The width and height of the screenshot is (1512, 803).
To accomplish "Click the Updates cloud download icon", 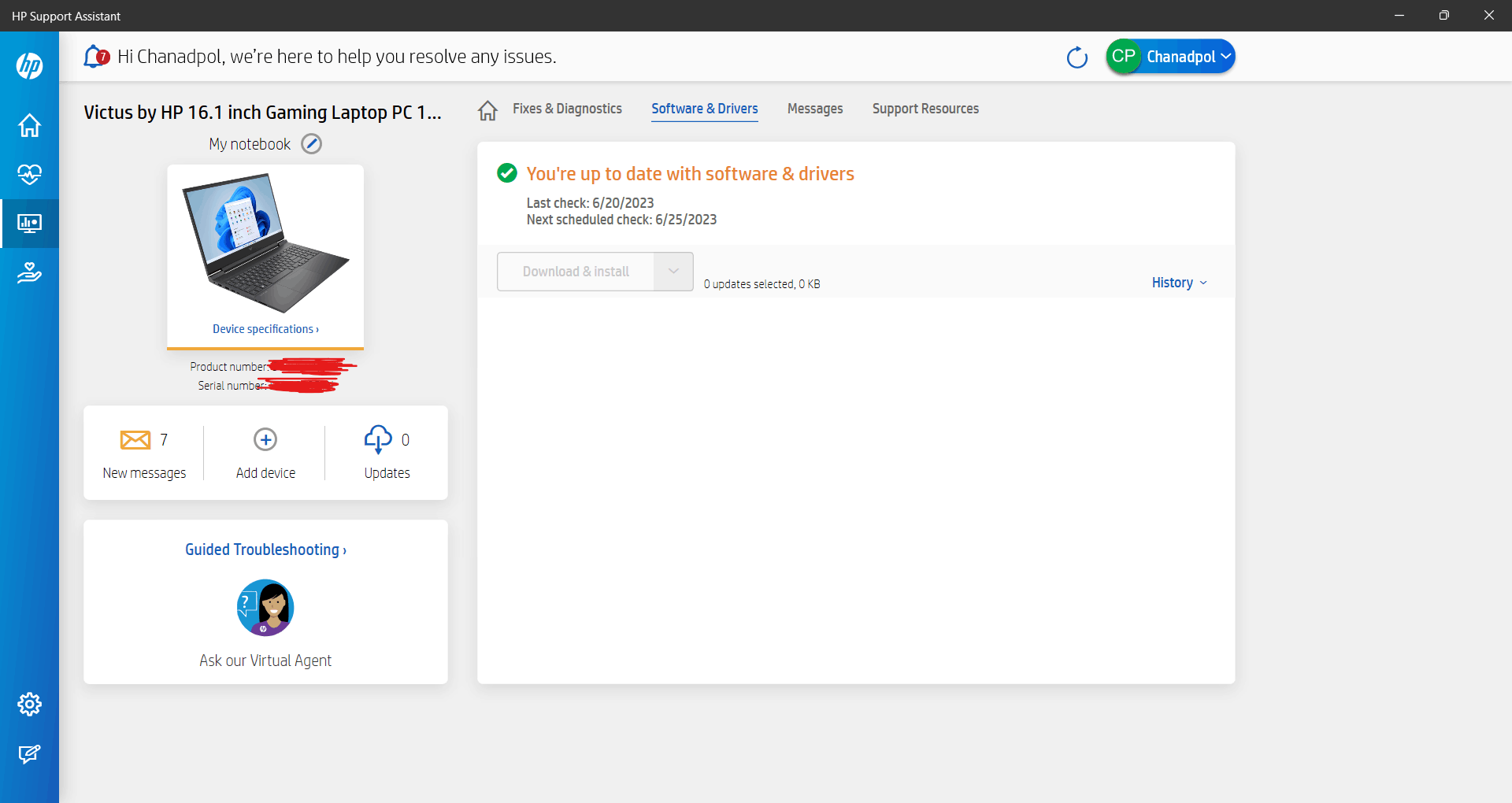I will (378, 439).
